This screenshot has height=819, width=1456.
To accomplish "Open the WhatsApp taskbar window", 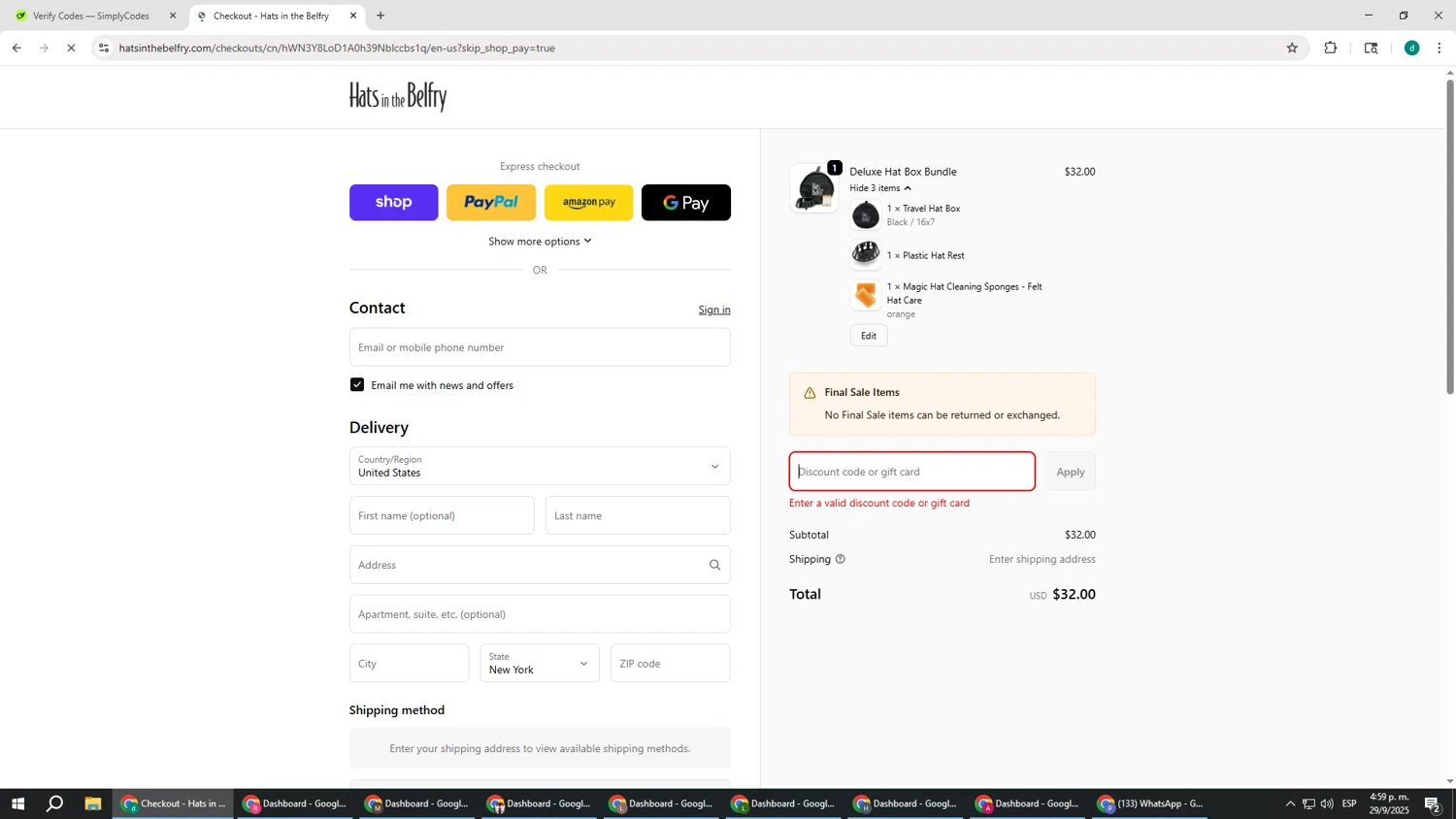I will 1150,803.
